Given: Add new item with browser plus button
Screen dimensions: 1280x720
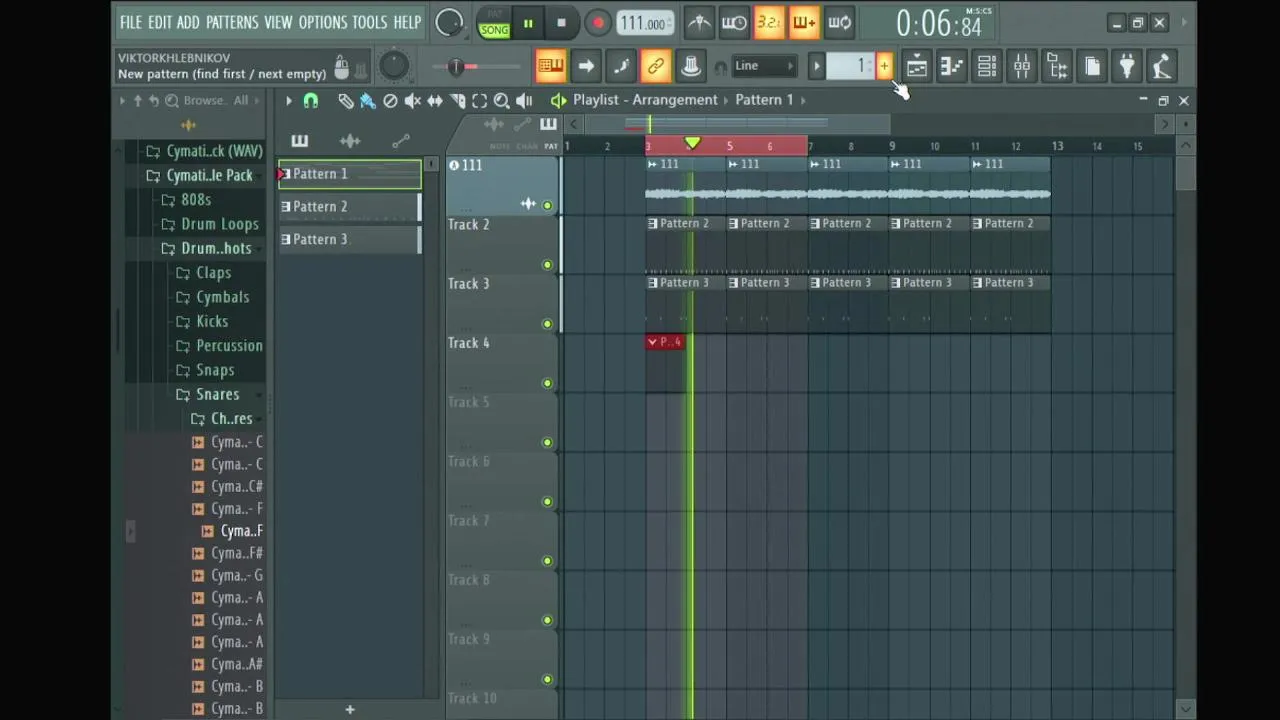Looking at the screenshot, I should click(x=350, y=709).
